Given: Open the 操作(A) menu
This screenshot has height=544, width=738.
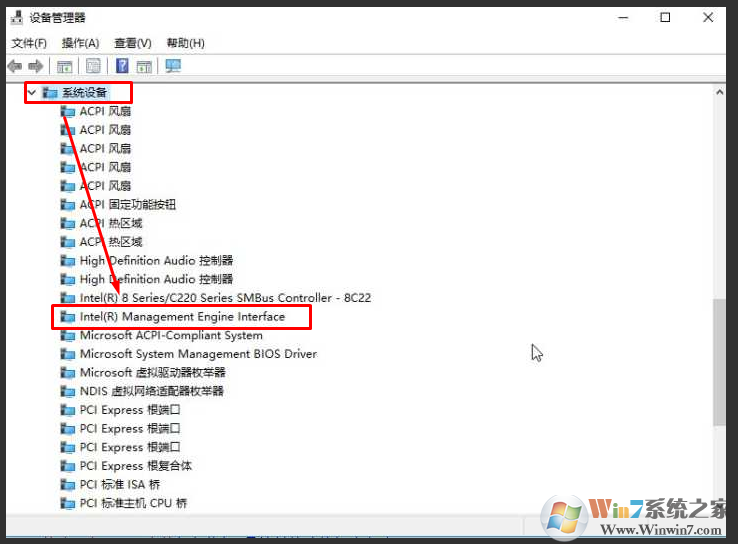Looking at the screenshot, I should click(80, 43).
